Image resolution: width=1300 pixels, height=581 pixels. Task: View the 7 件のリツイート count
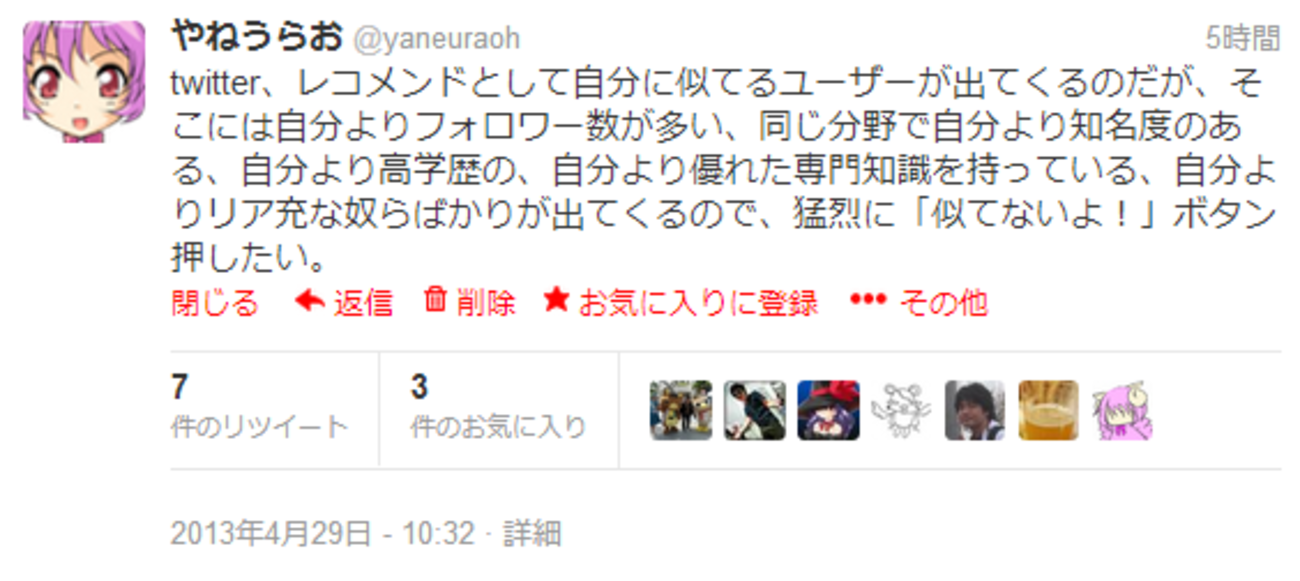click(260, 408)
